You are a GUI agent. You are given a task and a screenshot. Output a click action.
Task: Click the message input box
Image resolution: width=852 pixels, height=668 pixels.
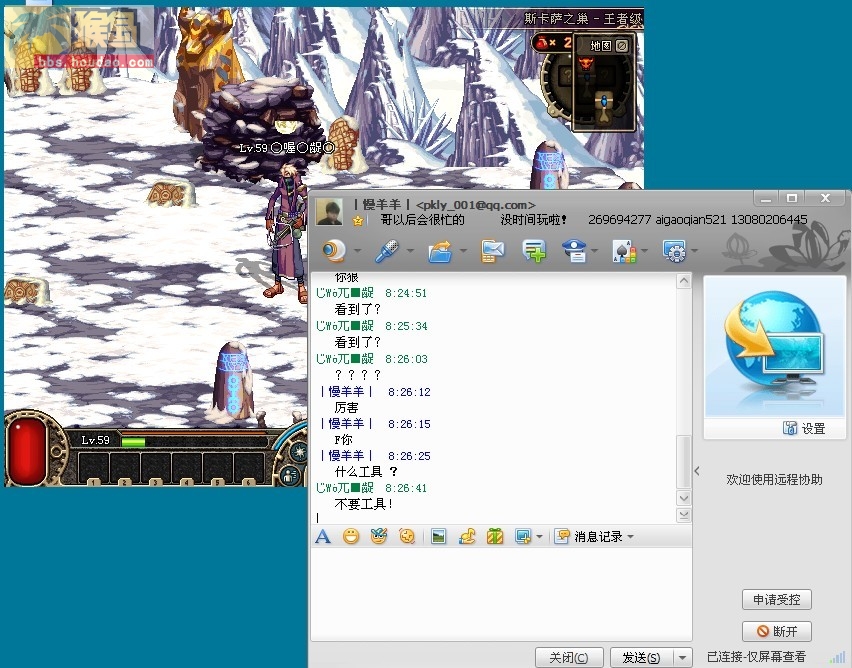click(501, 594)
